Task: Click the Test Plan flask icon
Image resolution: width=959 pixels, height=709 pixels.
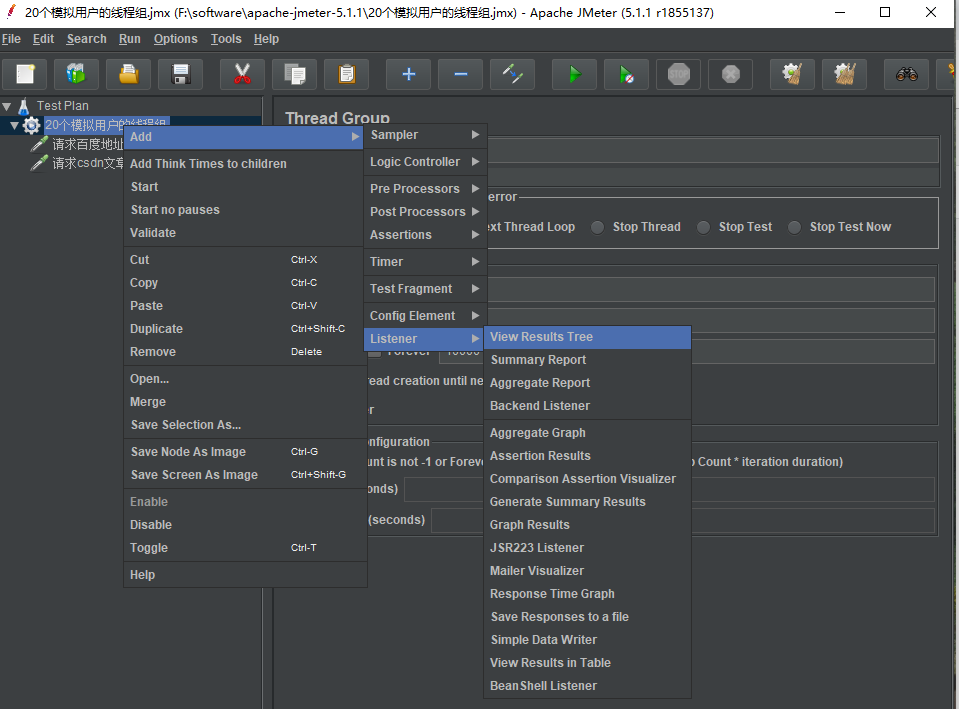Action: coord(24,106)
